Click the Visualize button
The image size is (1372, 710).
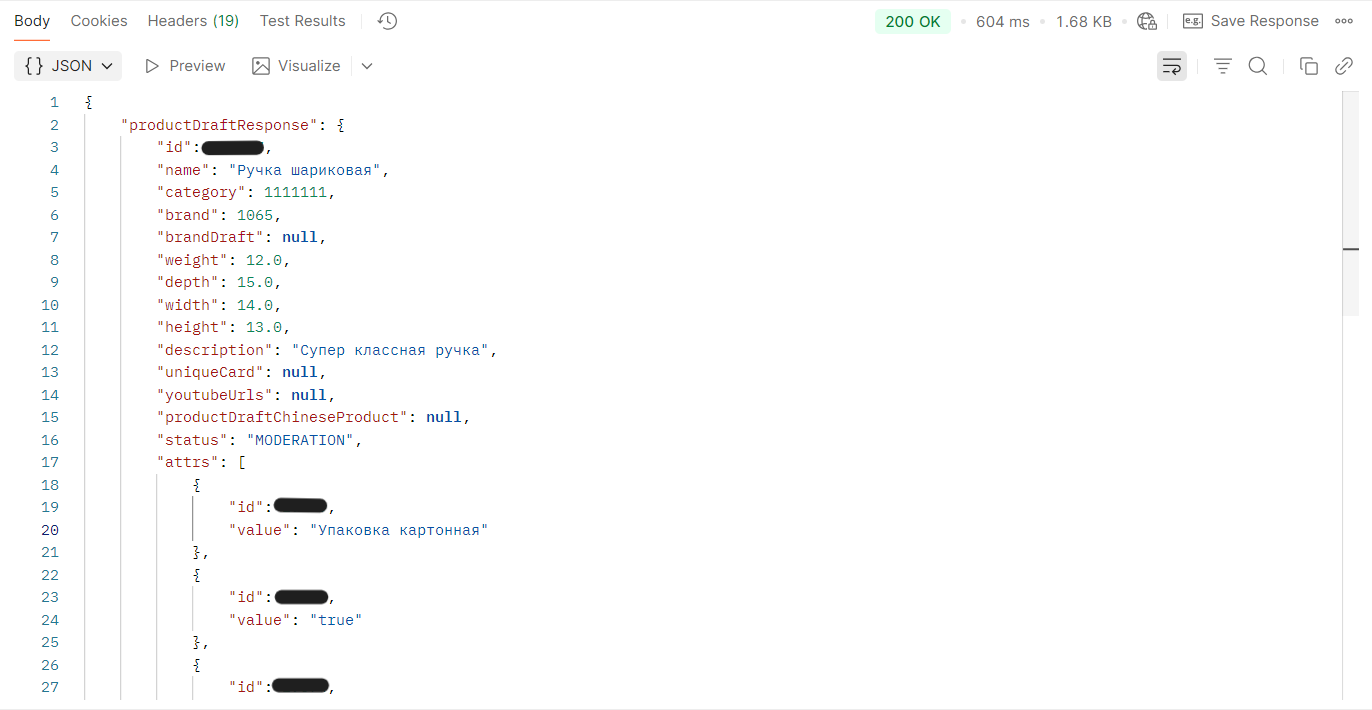[x=296, y=66]
